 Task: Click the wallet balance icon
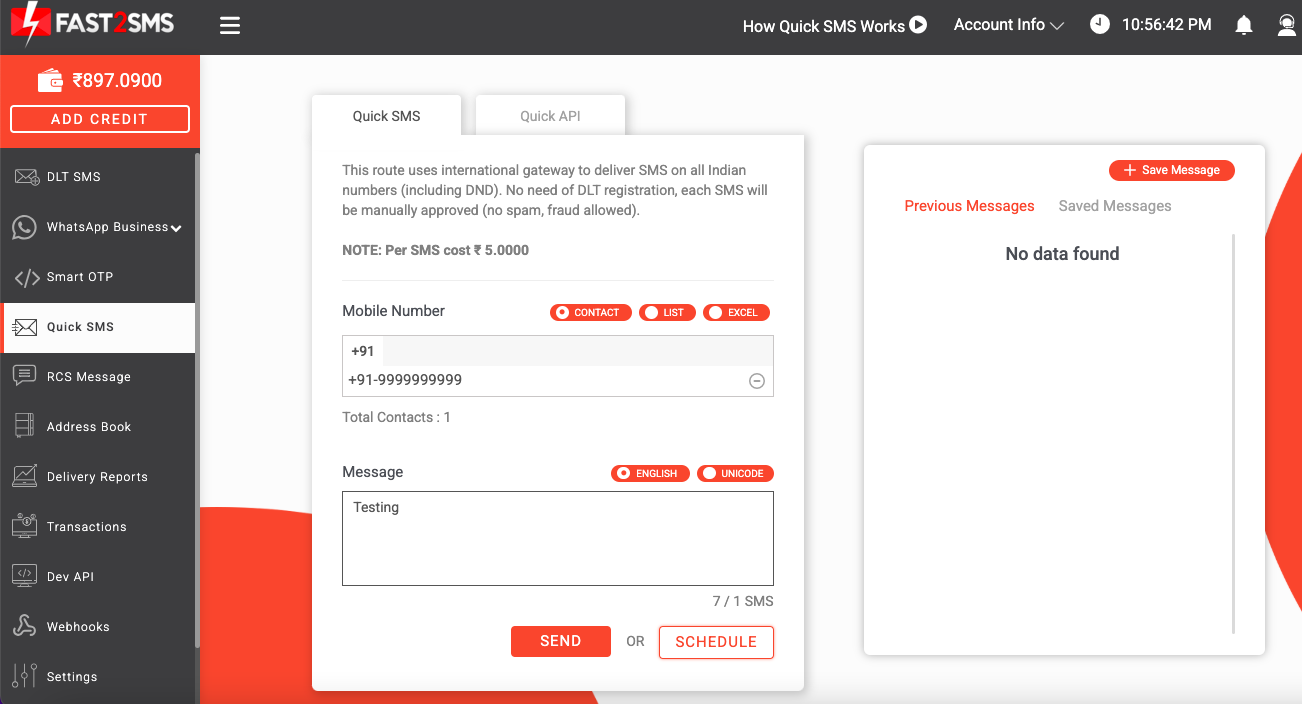point(50,81)
